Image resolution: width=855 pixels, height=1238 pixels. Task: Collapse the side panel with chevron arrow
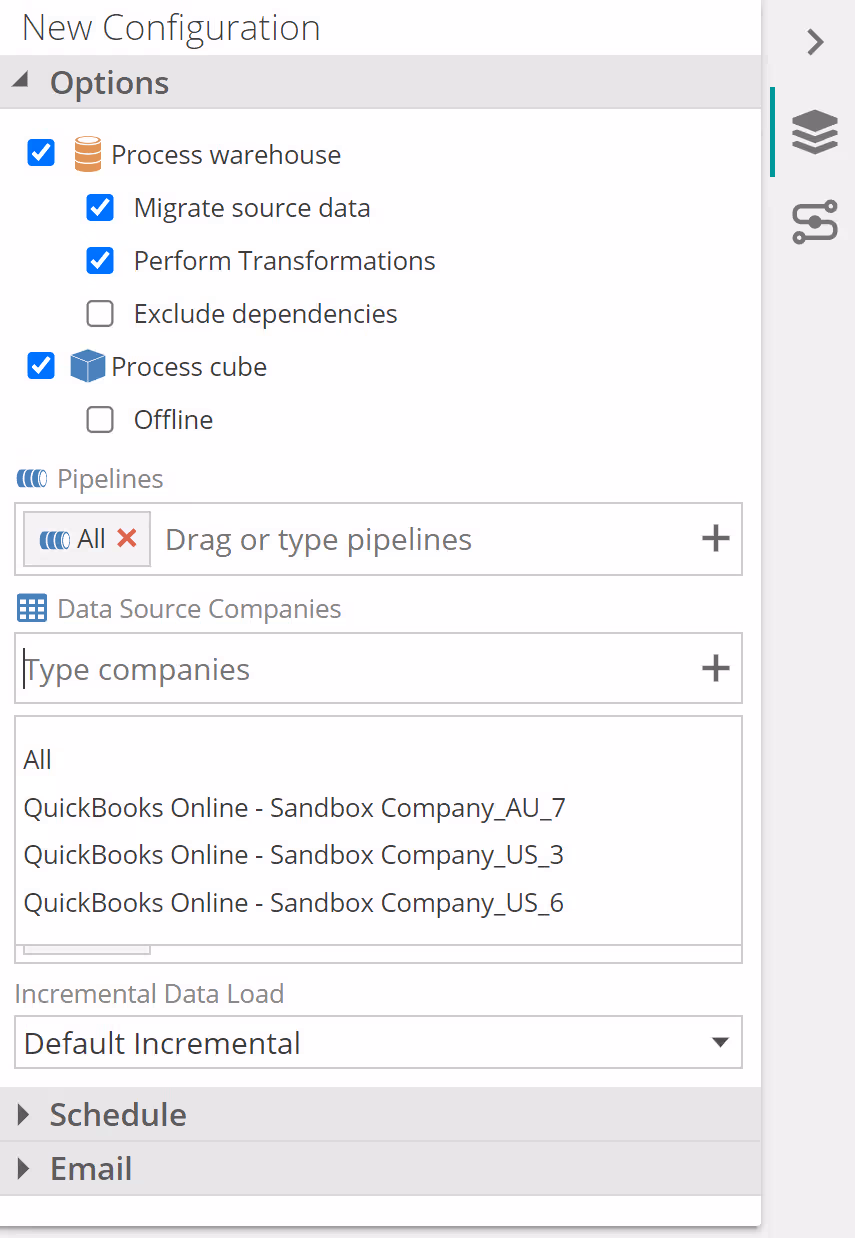[816, 42]
